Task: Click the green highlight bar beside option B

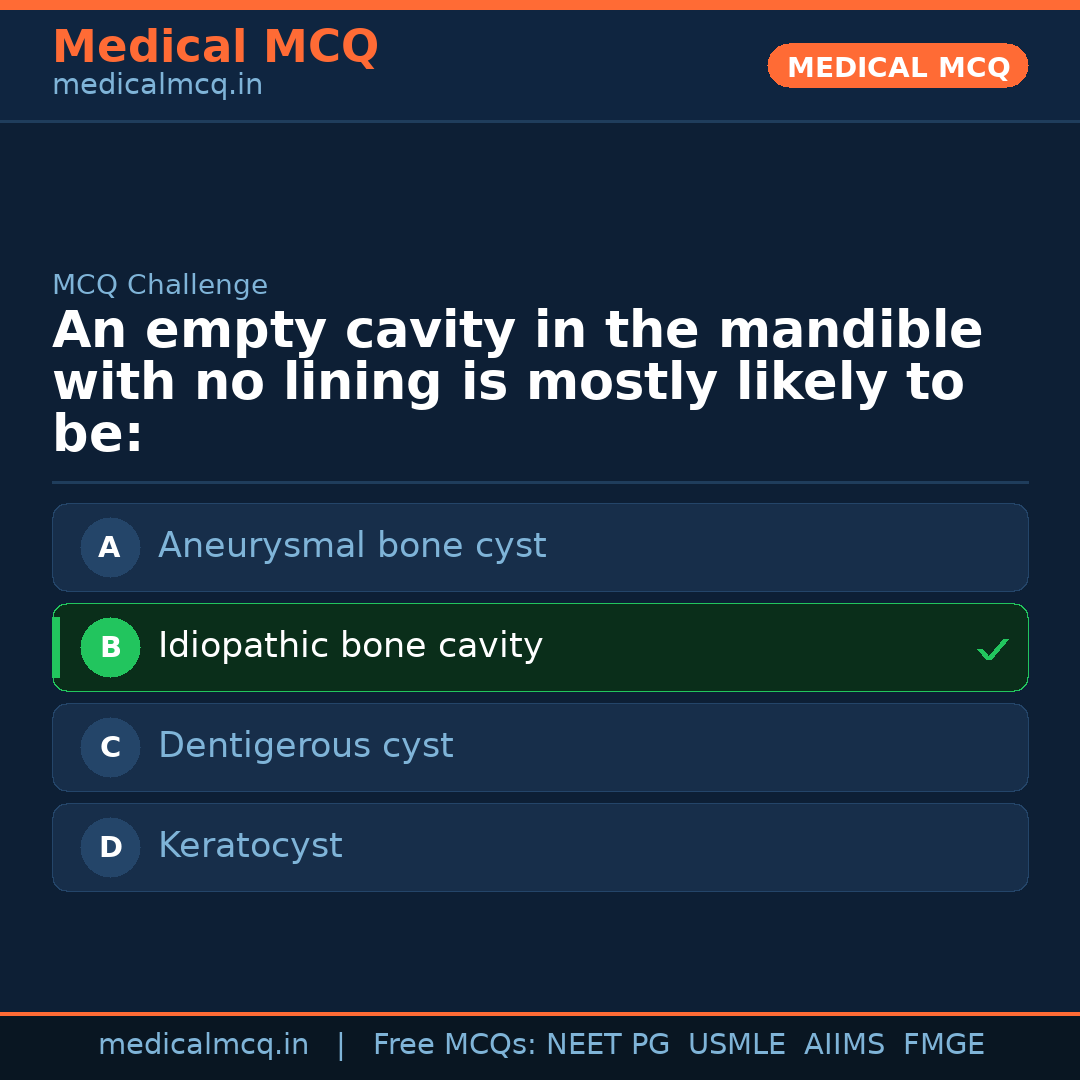Action: [56, 647]
